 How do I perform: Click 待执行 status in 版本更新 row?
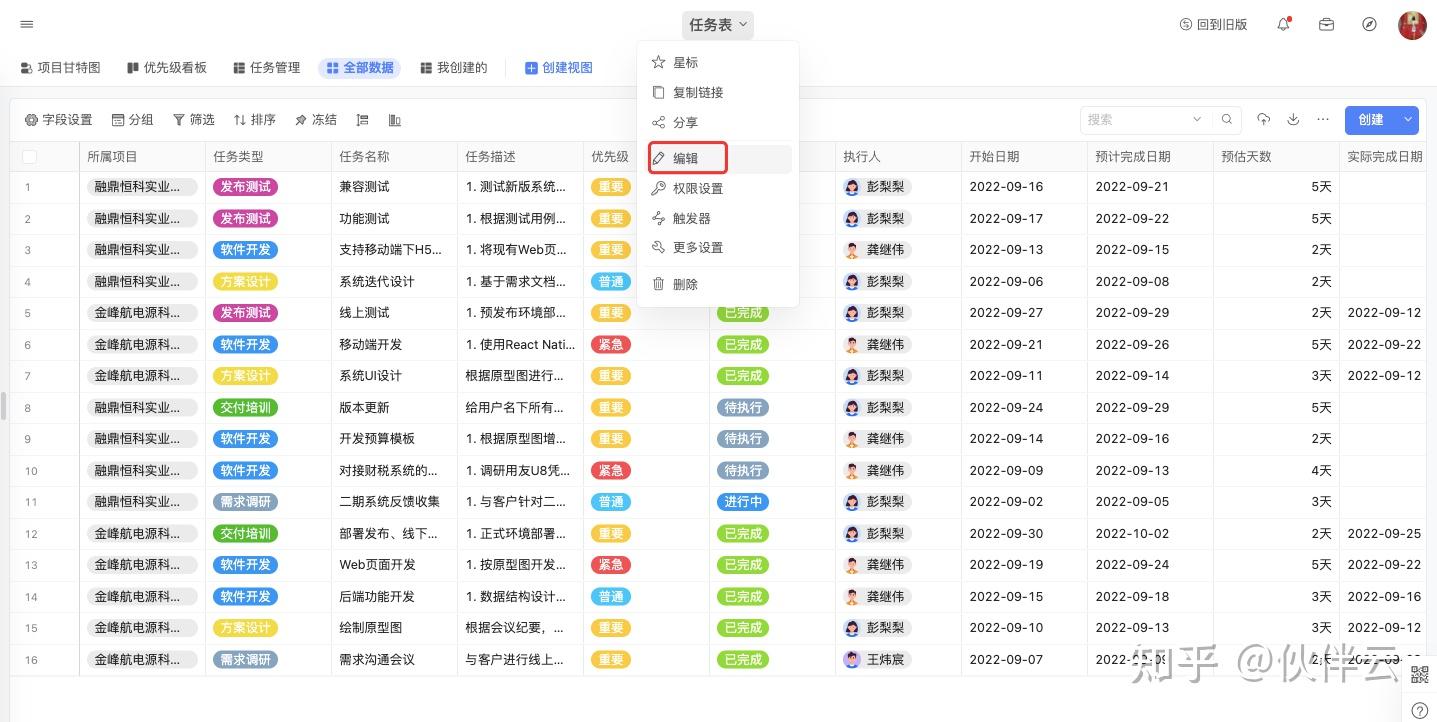(x=743, y=408)
